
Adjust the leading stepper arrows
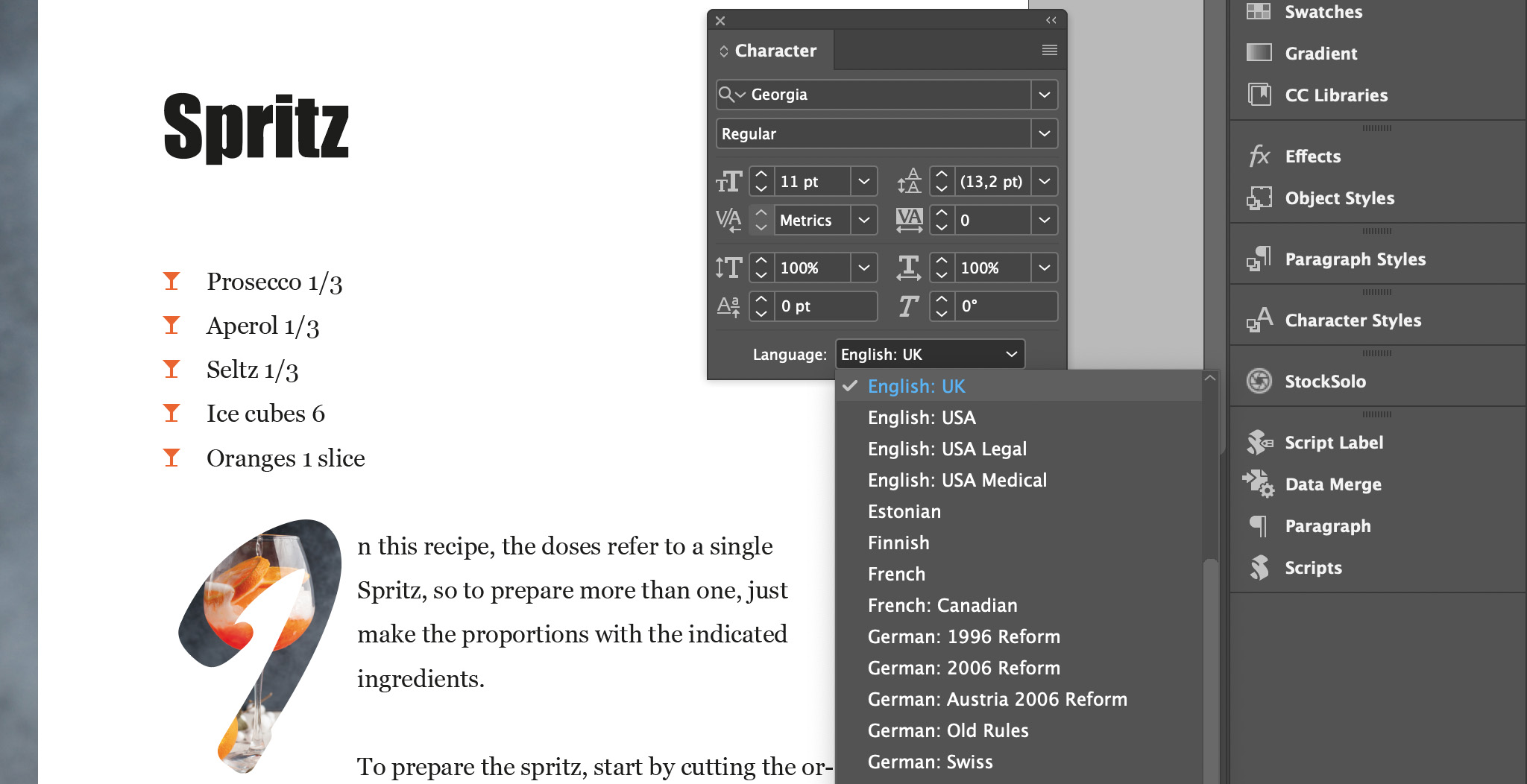pyautogui.click(x=942, y=181)
